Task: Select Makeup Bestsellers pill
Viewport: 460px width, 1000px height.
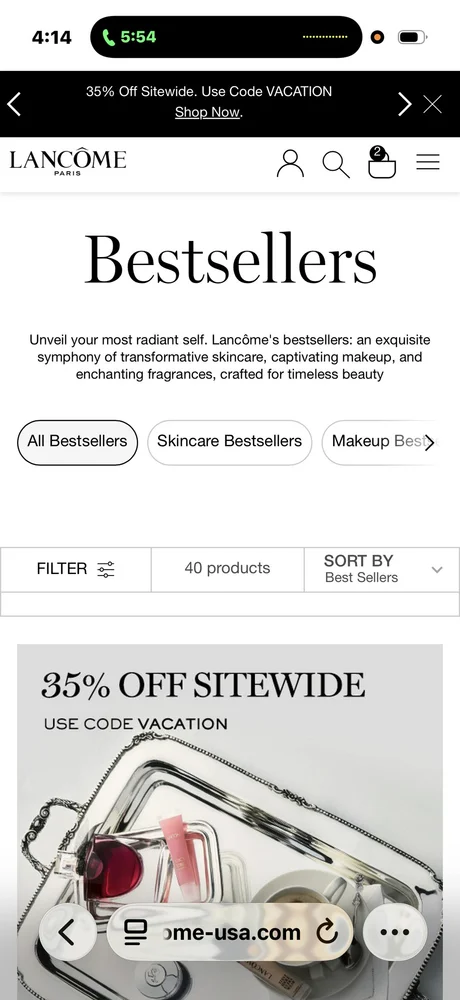Action: click(x=382, y=442)
